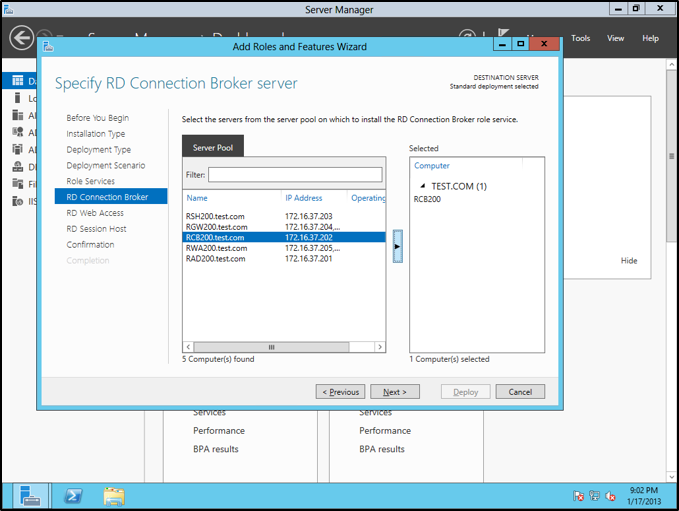The height and width of the screenshot is (511, 679).
Task: Select RSH200.test.com in the server list
Action: coord(215,216)
